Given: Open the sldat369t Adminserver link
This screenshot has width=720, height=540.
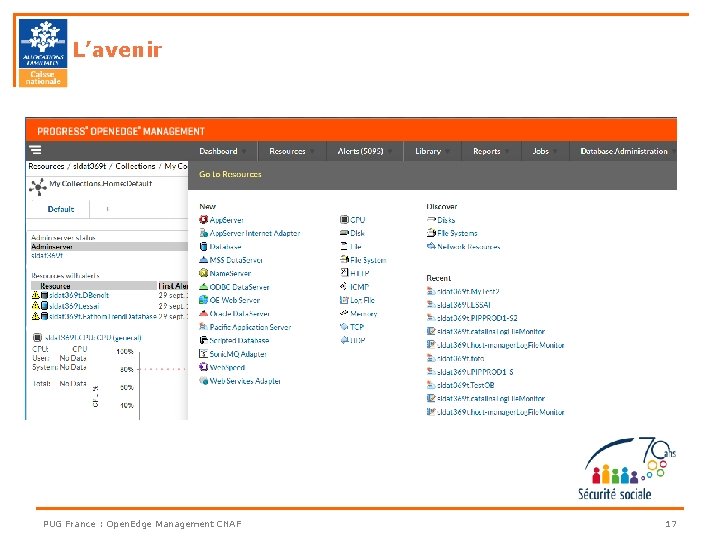Looking at the screenshot, I should (x=47, y=255).
